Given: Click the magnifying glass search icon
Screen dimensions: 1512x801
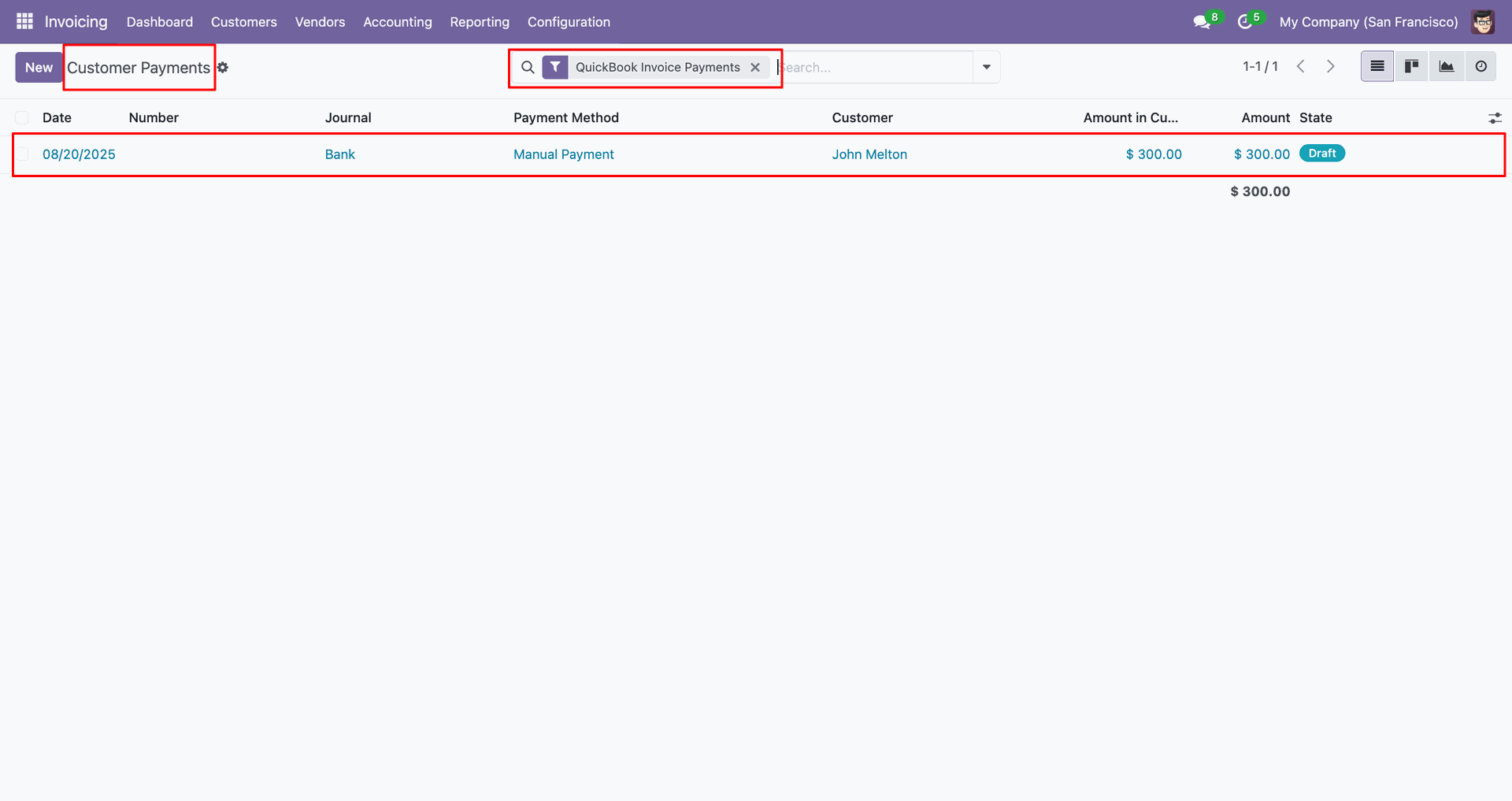Looking at the screenshot, I should click(x=528, y=67).
